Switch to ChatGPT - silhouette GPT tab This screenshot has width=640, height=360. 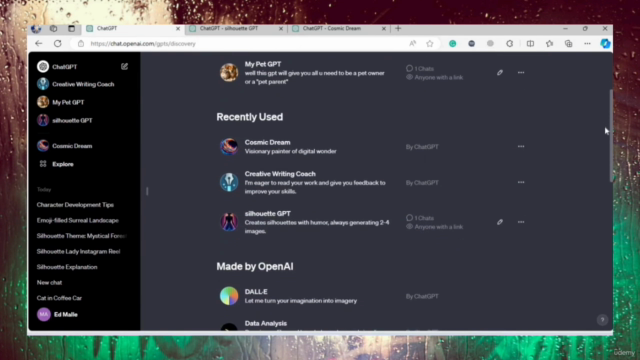point(236,29)
